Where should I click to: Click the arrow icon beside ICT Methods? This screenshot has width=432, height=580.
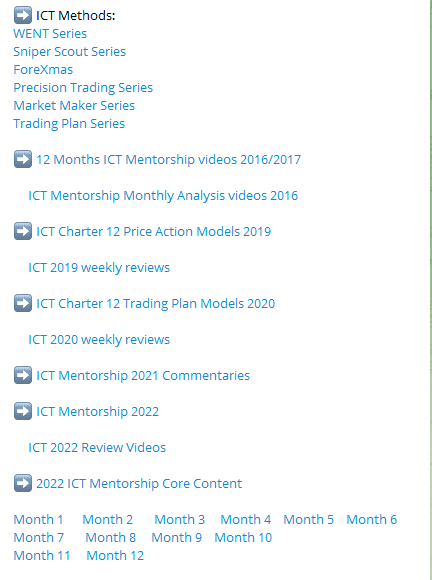tap(23, 16)
